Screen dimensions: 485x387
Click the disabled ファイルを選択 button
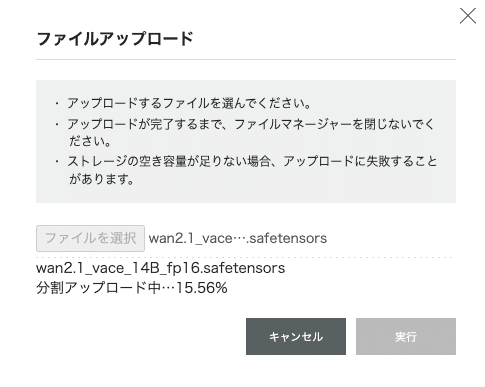90,238
